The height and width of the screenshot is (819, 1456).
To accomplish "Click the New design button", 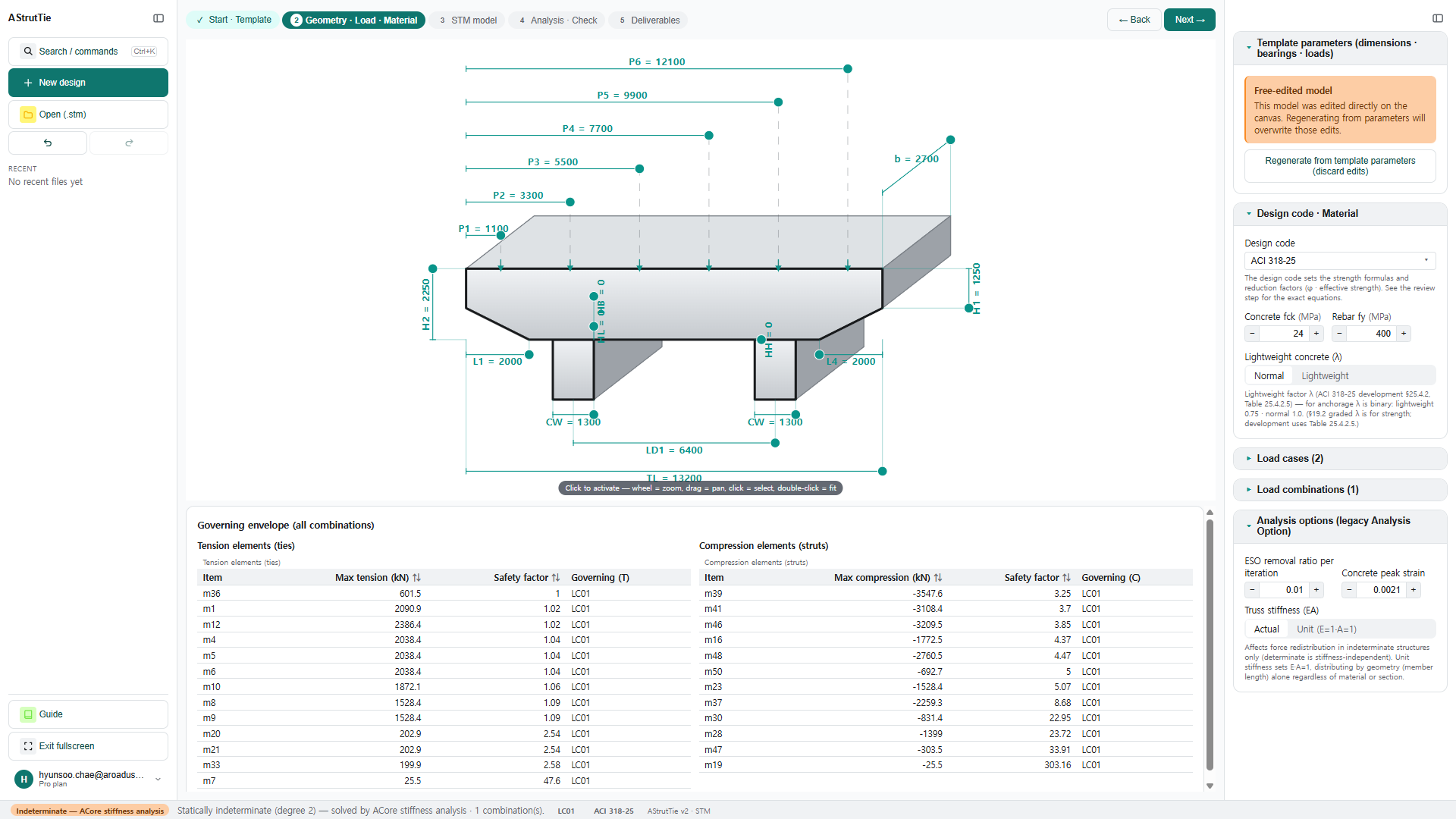I will 88,83.
